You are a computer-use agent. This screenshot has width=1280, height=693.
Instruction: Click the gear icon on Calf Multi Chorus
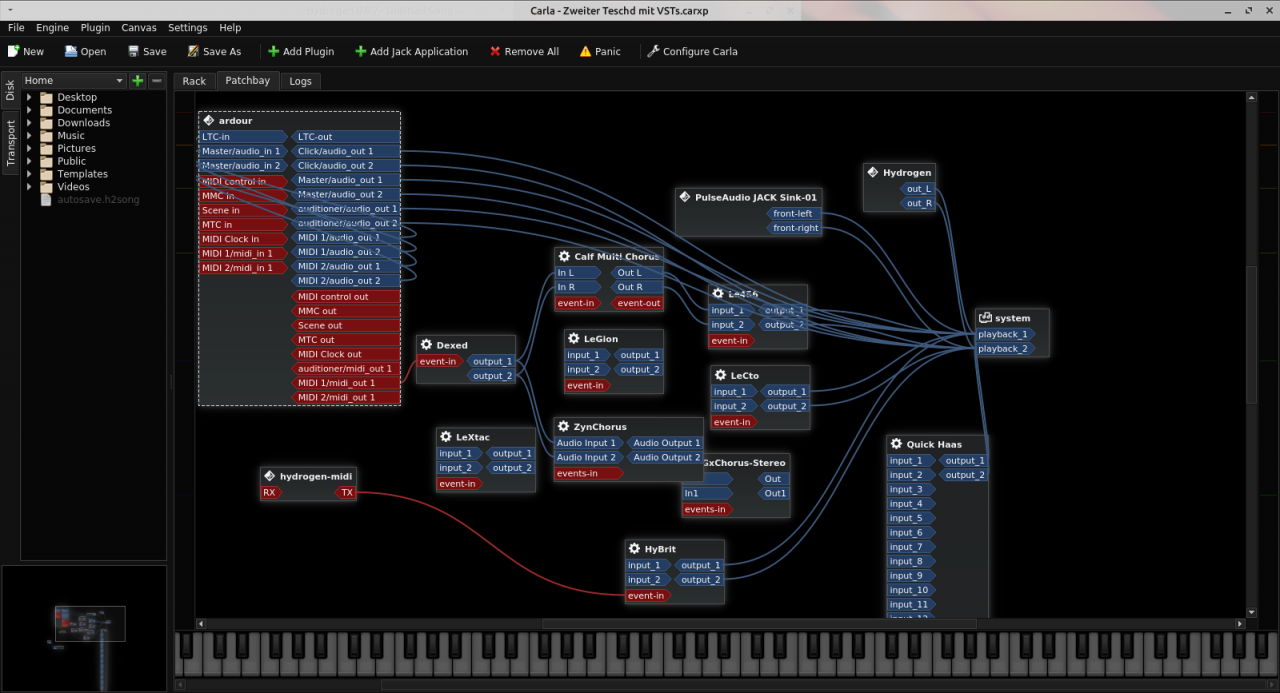point(564,256)
